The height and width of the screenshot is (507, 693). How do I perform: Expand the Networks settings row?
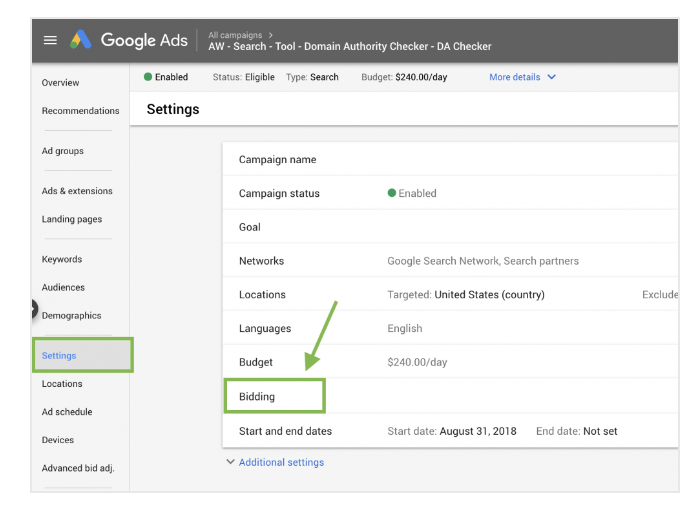click(450, 261)
